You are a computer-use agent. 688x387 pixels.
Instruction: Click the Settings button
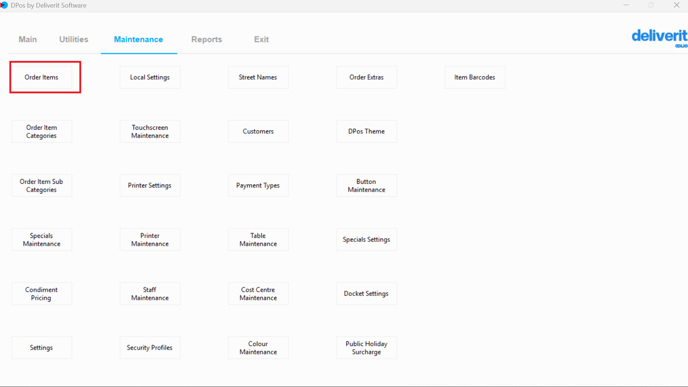tap(42, 348)
